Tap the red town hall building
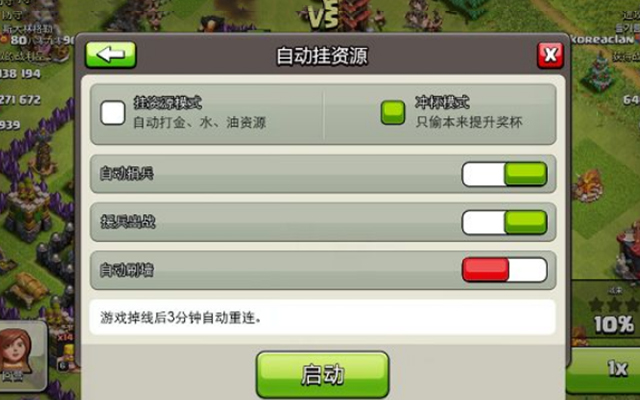The image size is (640, 400). click(x=629, y=251)
